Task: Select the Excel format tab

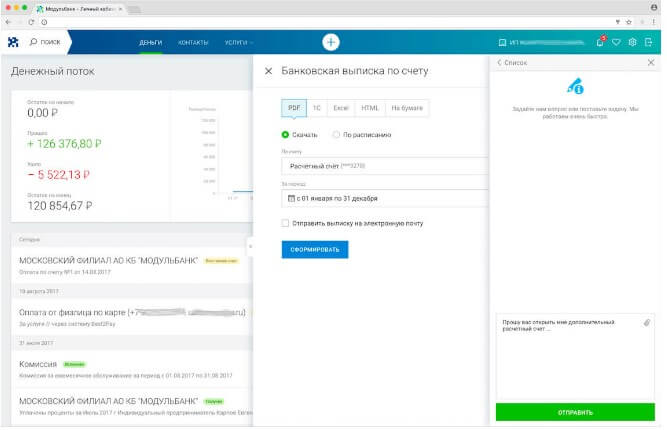Action: (x=341, y=108)
